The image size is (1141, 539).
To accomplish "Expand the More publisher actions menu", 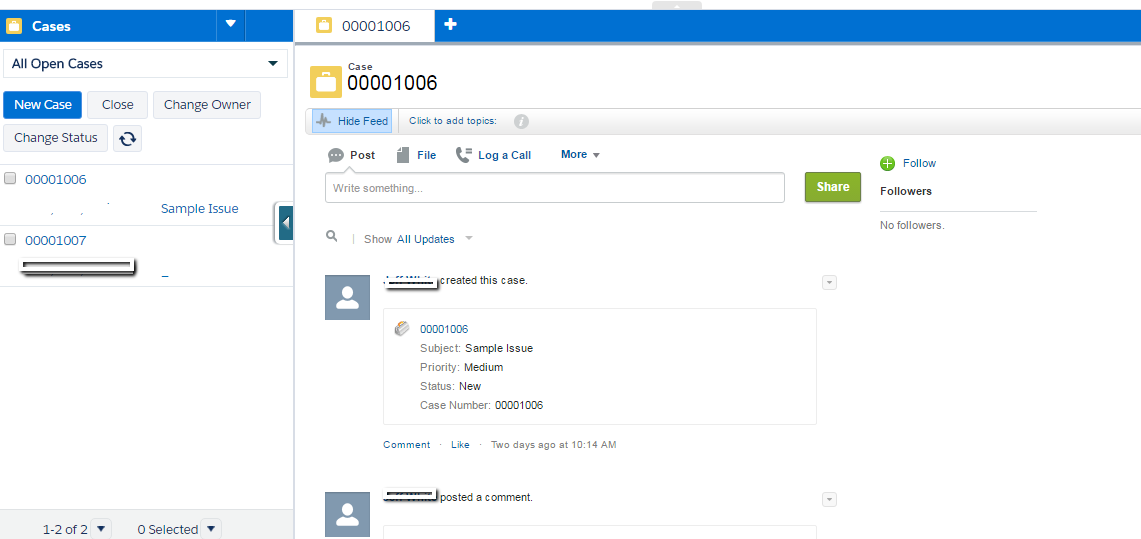I will pos(580,154).
